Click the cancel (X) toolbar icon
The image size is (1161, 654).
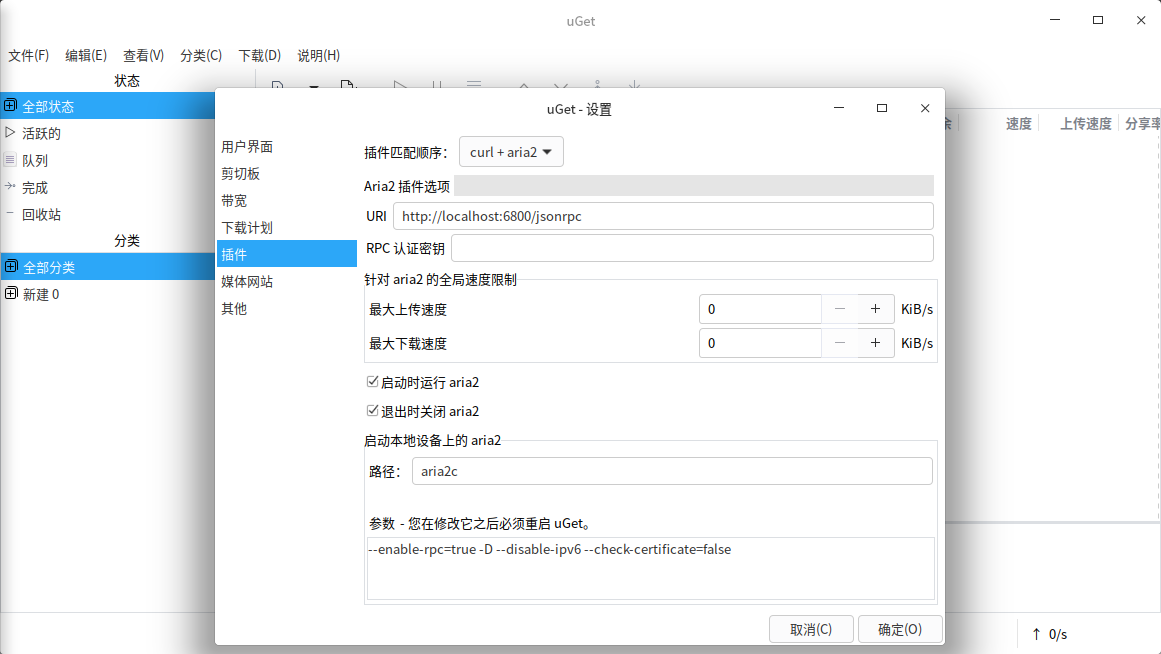pyautogui.click(x=560, y=88)
